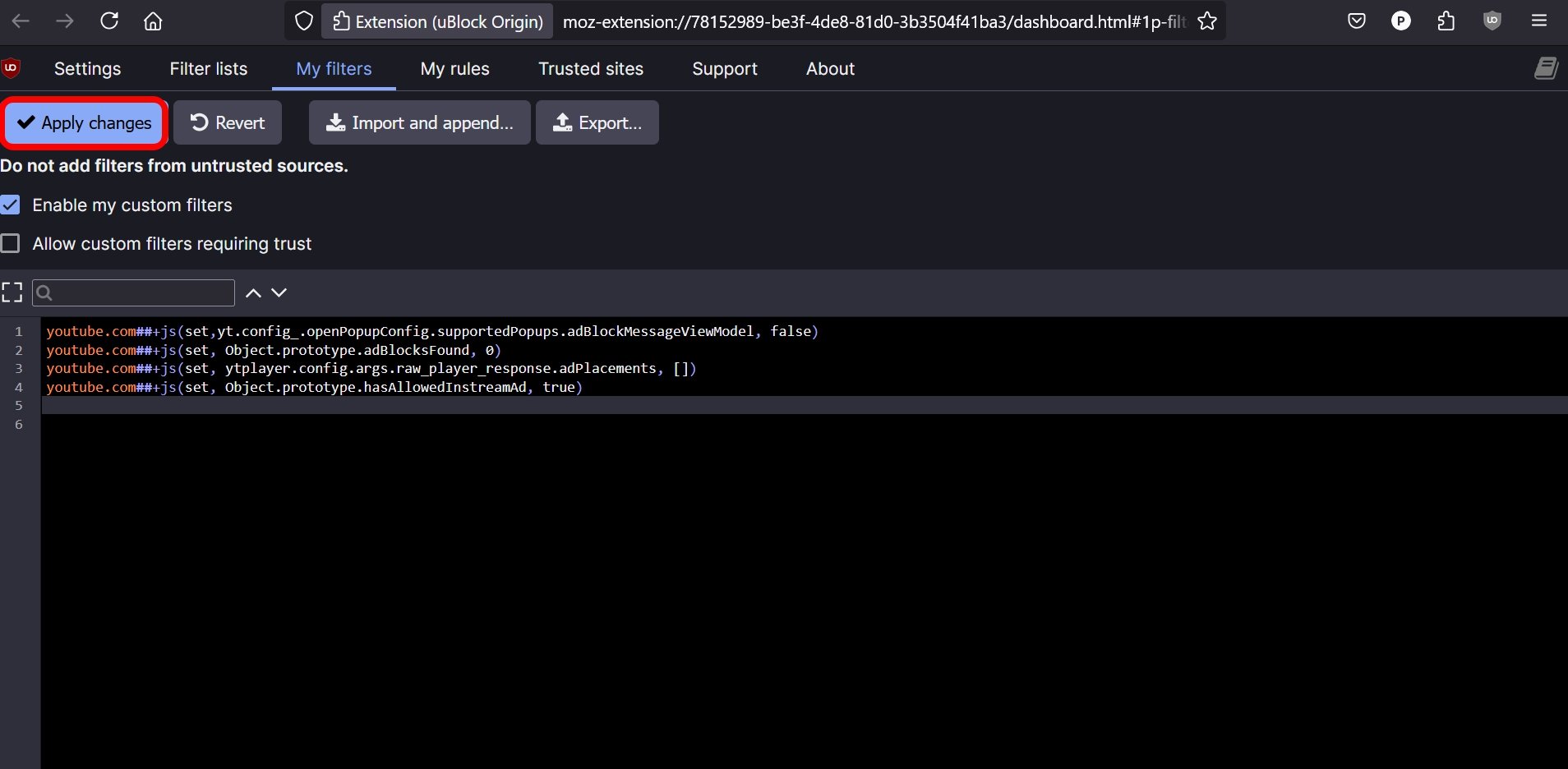Viewport: 1568px width, 769px height.
Task: Click filter line with hasAllowedInstreamAd
Action: (x=315, y=387)
